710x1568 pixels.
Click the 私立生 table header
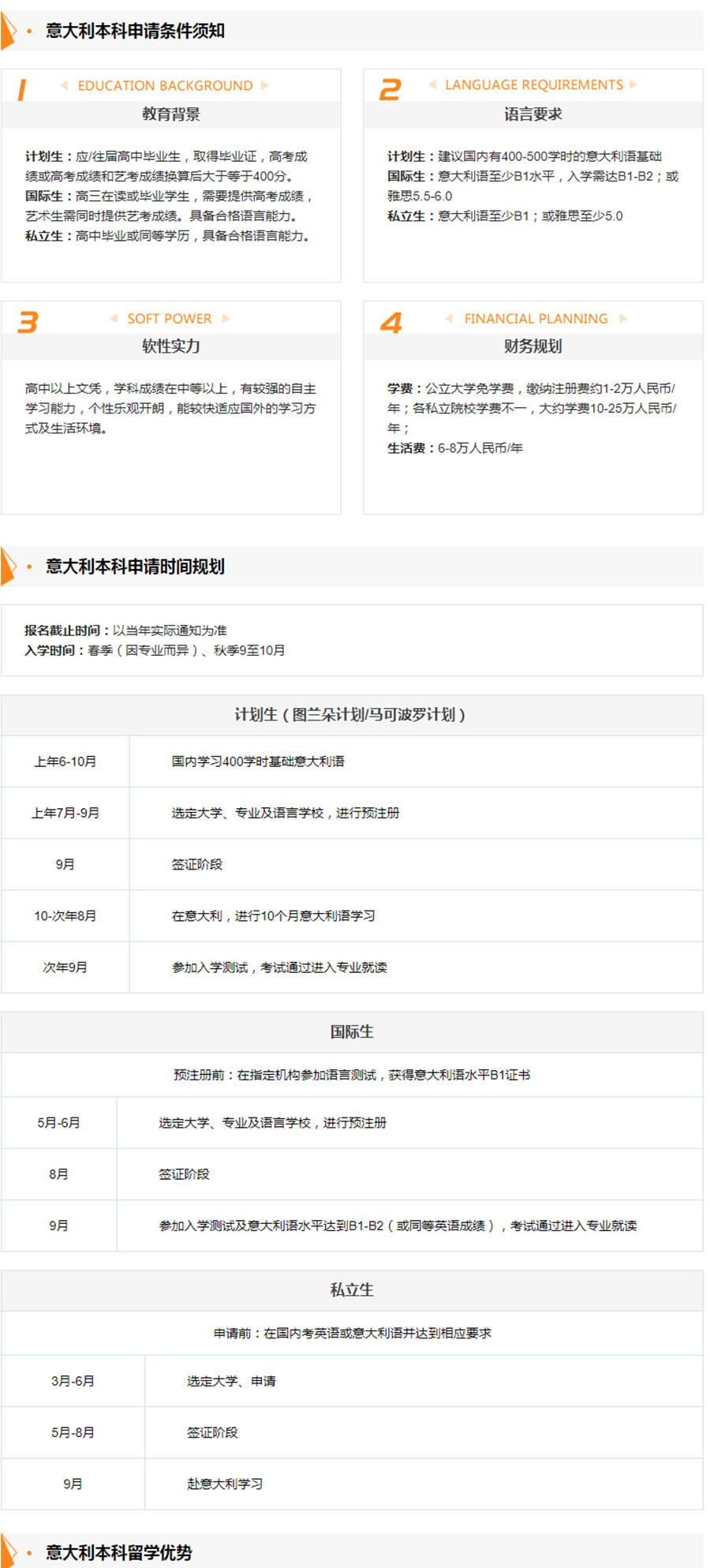click(x=352, y=1290)
